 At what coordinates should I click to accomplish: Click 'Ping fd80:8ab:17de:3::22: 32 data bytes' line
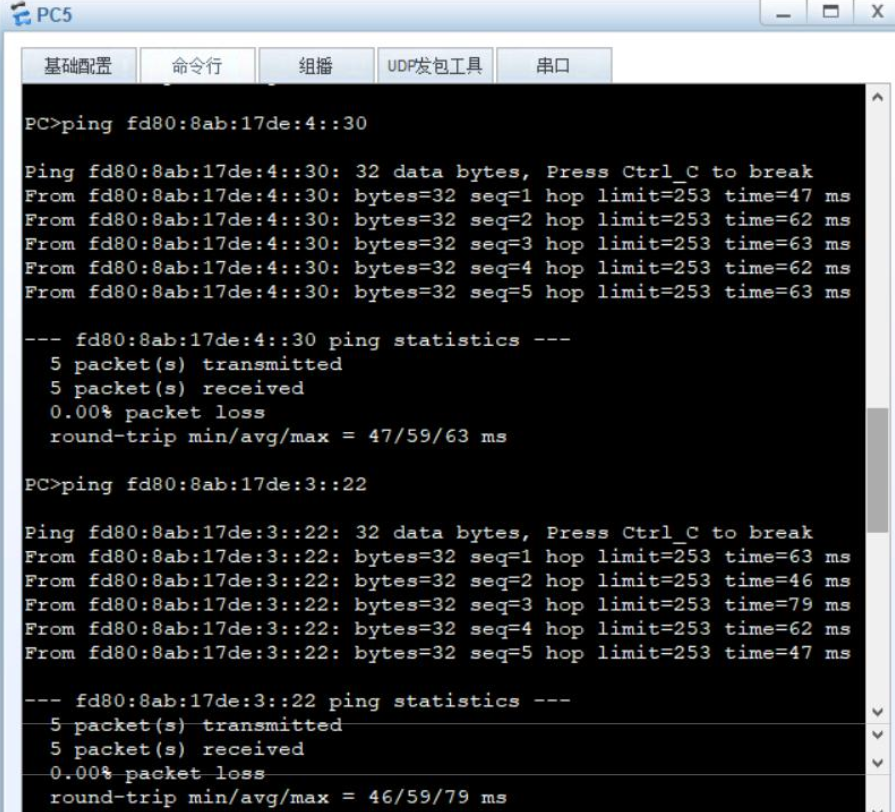pyautogui.click(x=418, y=532)
